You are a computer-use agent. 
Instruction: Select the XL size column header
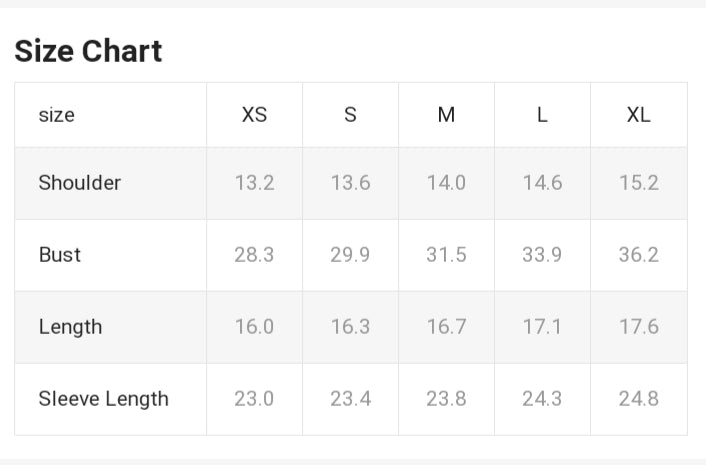coord(638,115)
